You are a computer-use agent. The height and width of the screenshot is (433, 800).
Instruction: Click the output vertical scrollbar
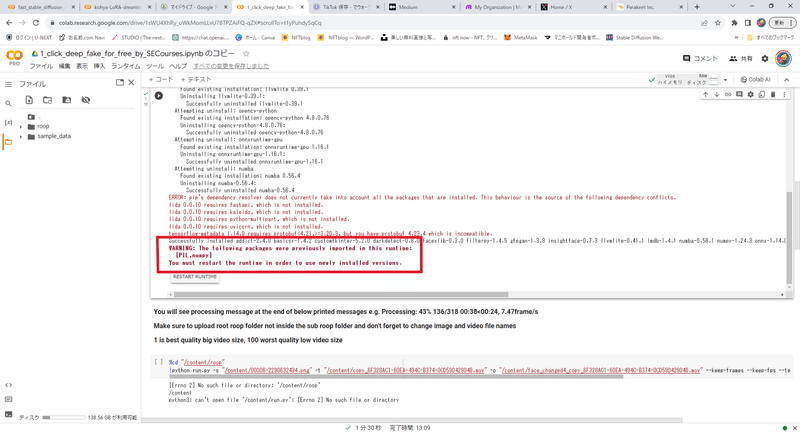[x=789, y=237]
